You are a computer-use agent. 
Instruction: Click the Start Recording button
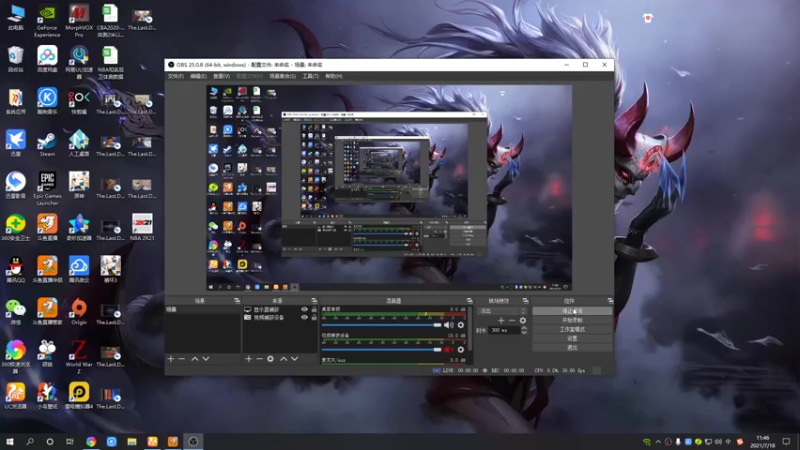(x=572, y=320)
